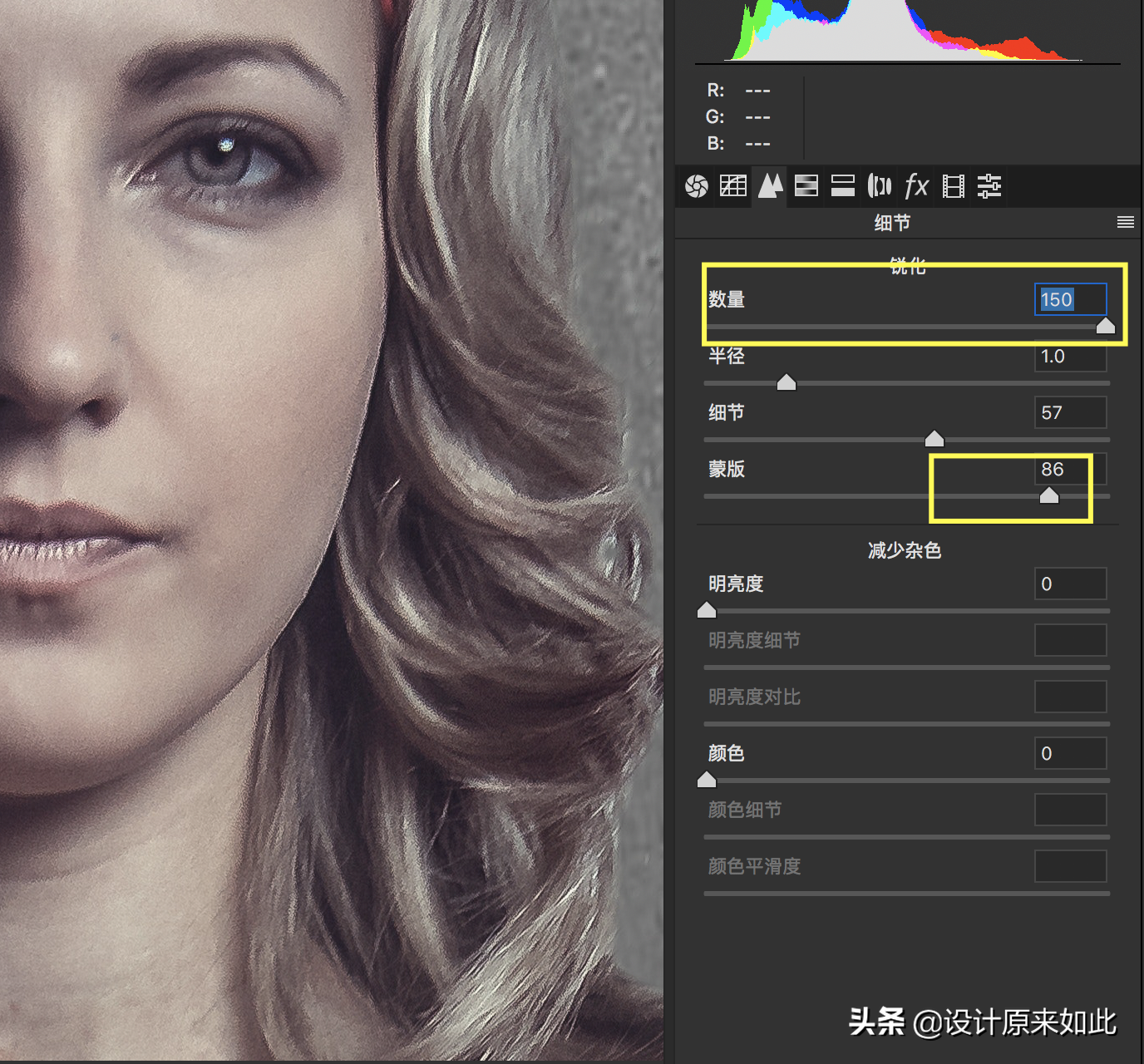Open the Camera Calibration panel icon

[954, 186]
